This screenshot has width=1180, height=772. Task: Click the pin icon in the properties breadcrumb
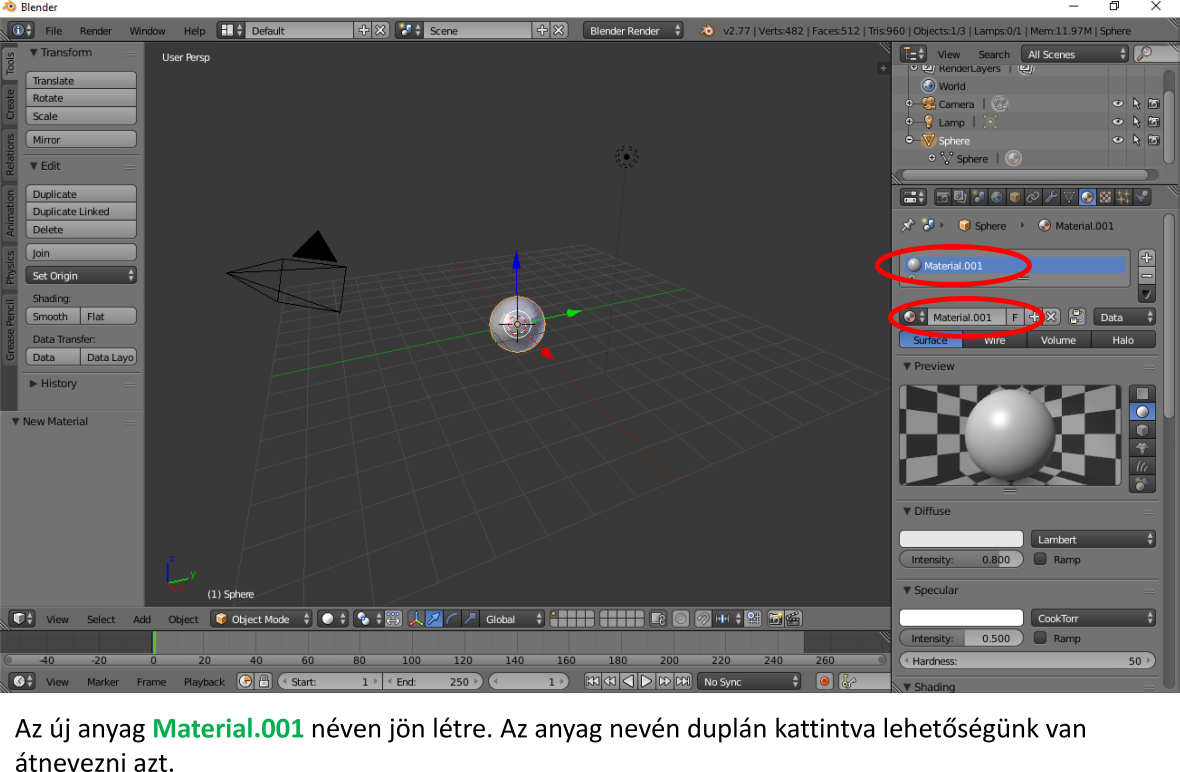[908, 225]
